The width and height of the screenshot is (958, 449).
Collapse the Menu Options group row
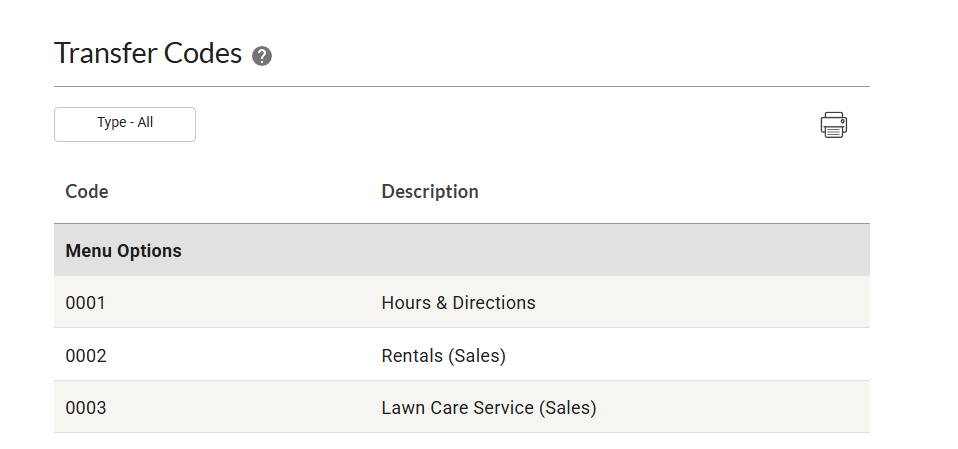click(x=123, y=251)
